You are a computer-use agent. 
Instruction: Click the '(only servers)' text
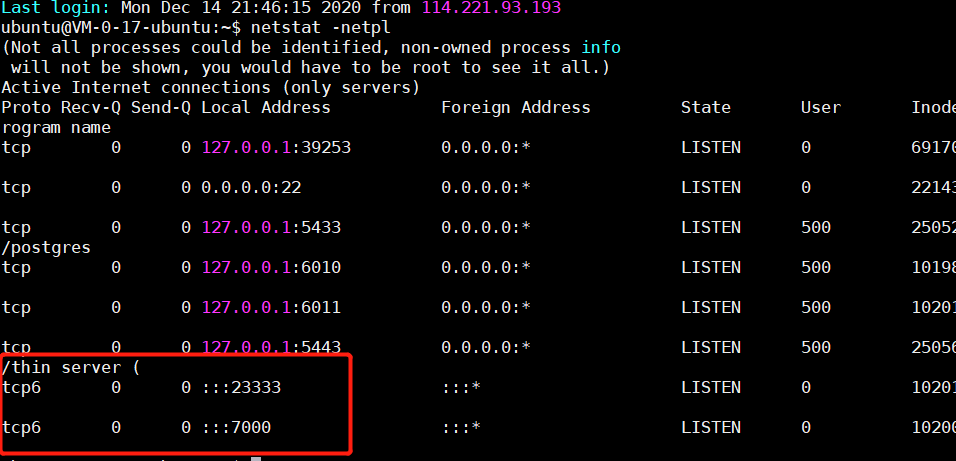coord(351,88)
